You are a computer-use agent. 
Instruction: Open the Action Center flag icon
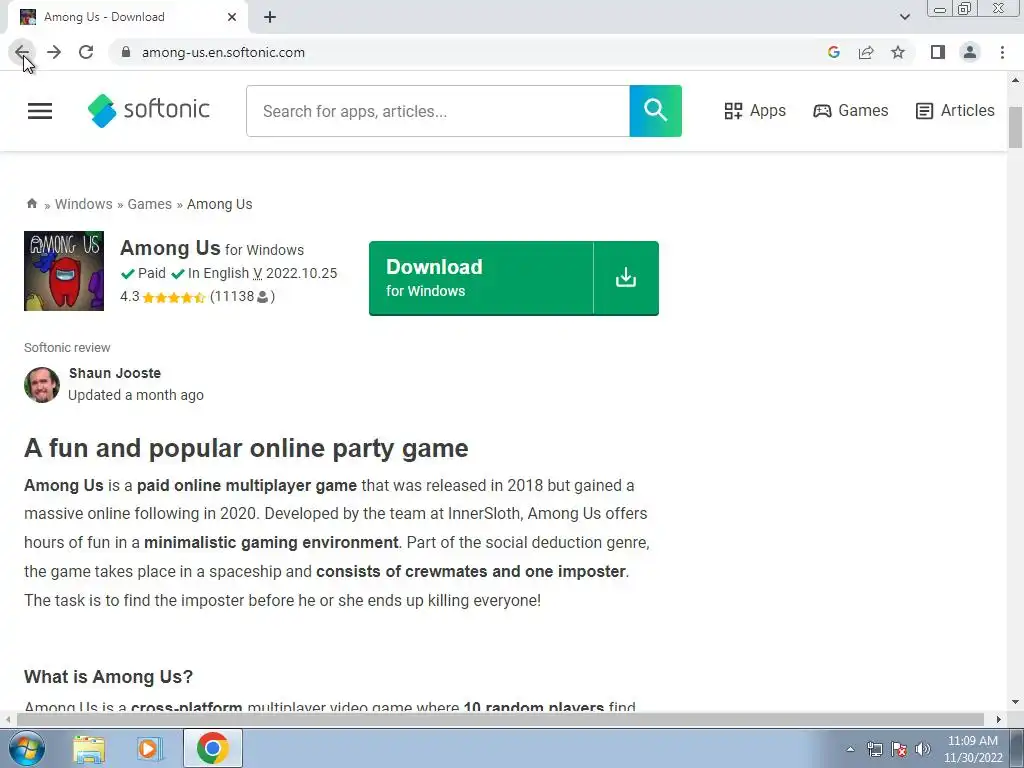pos(899,749)
